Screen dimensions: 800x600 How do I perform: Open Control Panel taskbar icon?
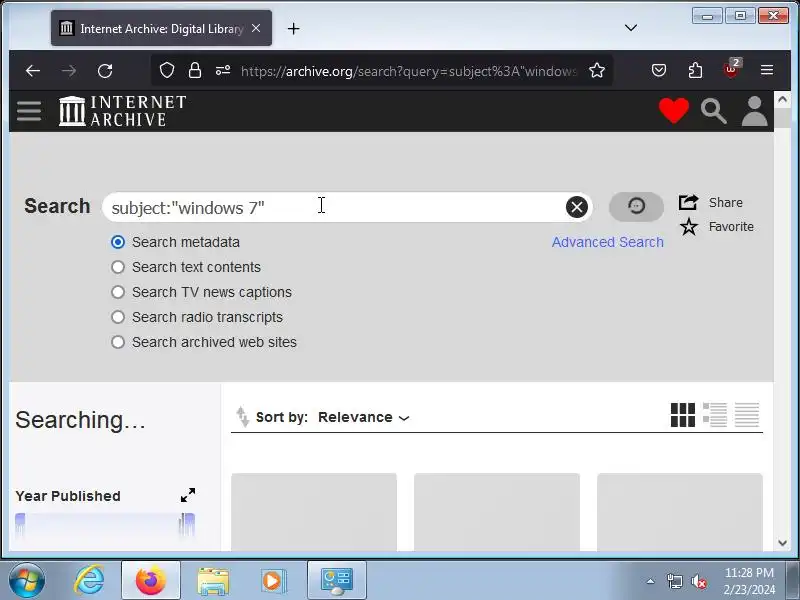[337, 581]
